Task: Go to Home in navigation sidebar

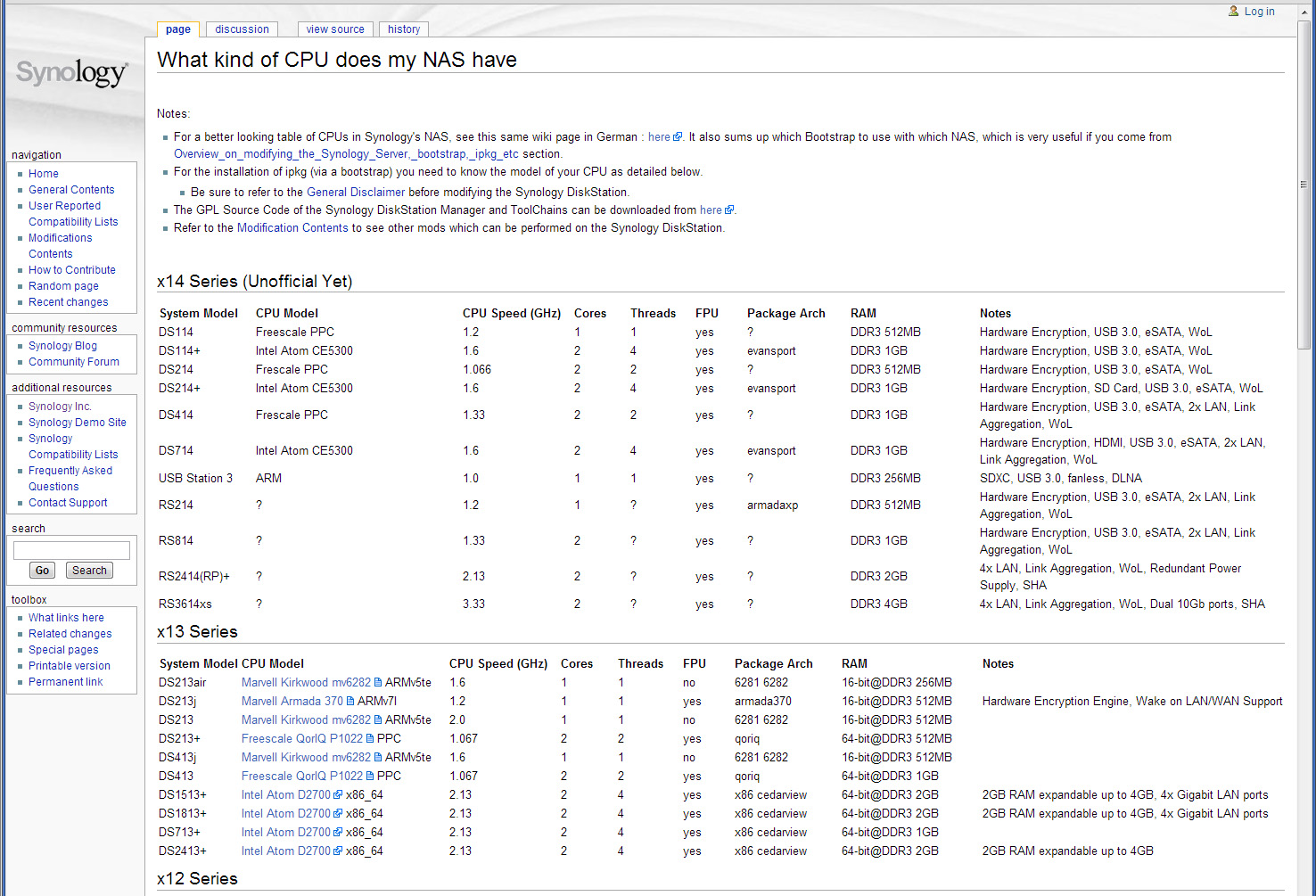Action: 44,174
